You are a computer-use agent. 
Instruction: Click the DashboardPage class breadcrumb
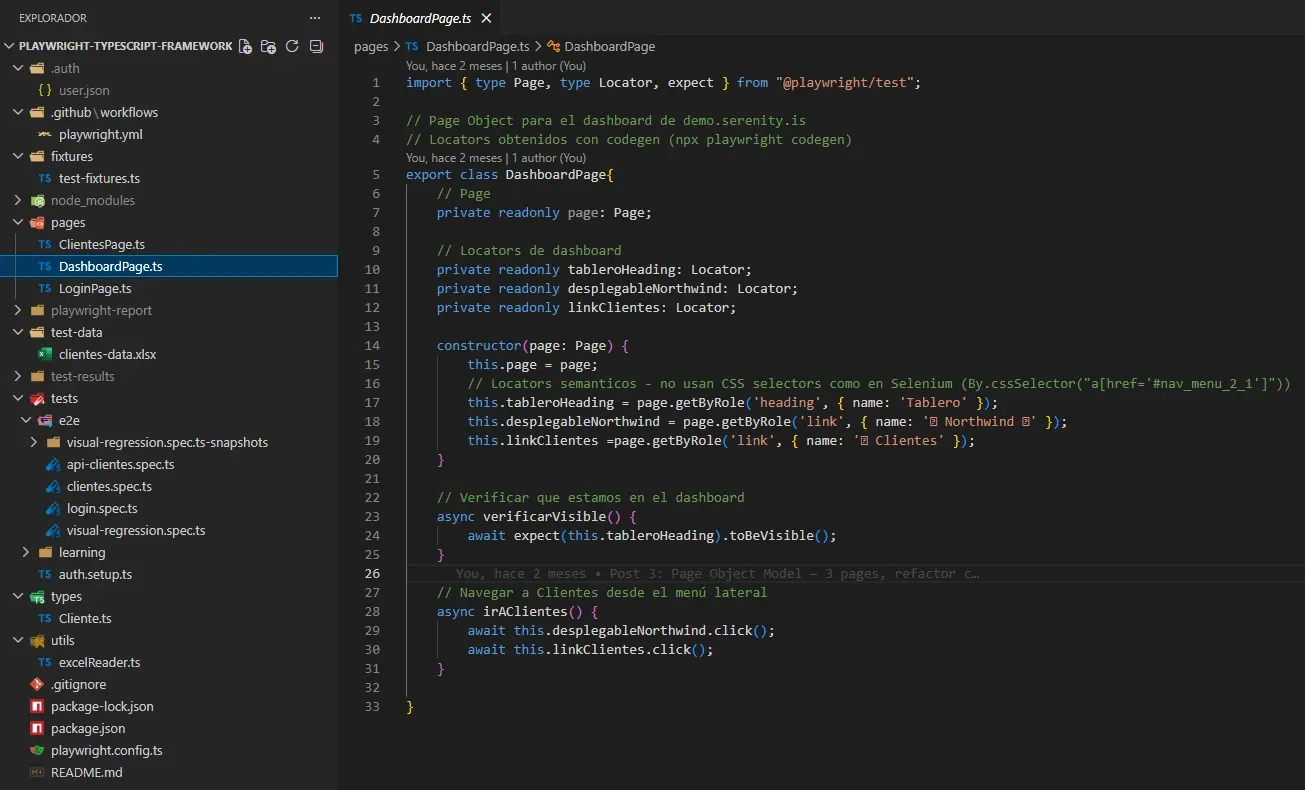click(609, 46)
